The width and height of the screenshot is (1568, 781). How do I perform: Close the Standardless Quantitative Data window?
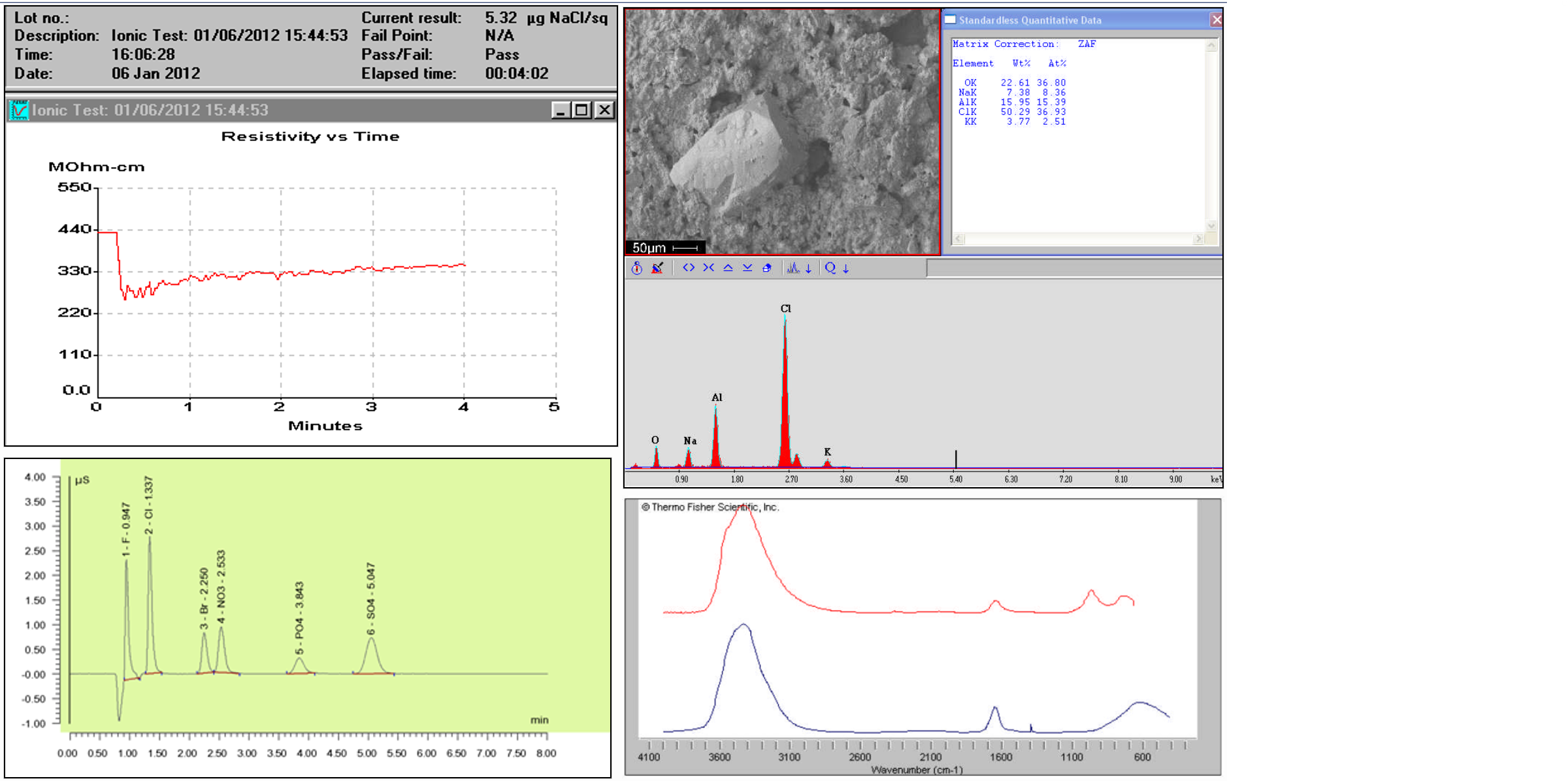tap(1216, 20)
